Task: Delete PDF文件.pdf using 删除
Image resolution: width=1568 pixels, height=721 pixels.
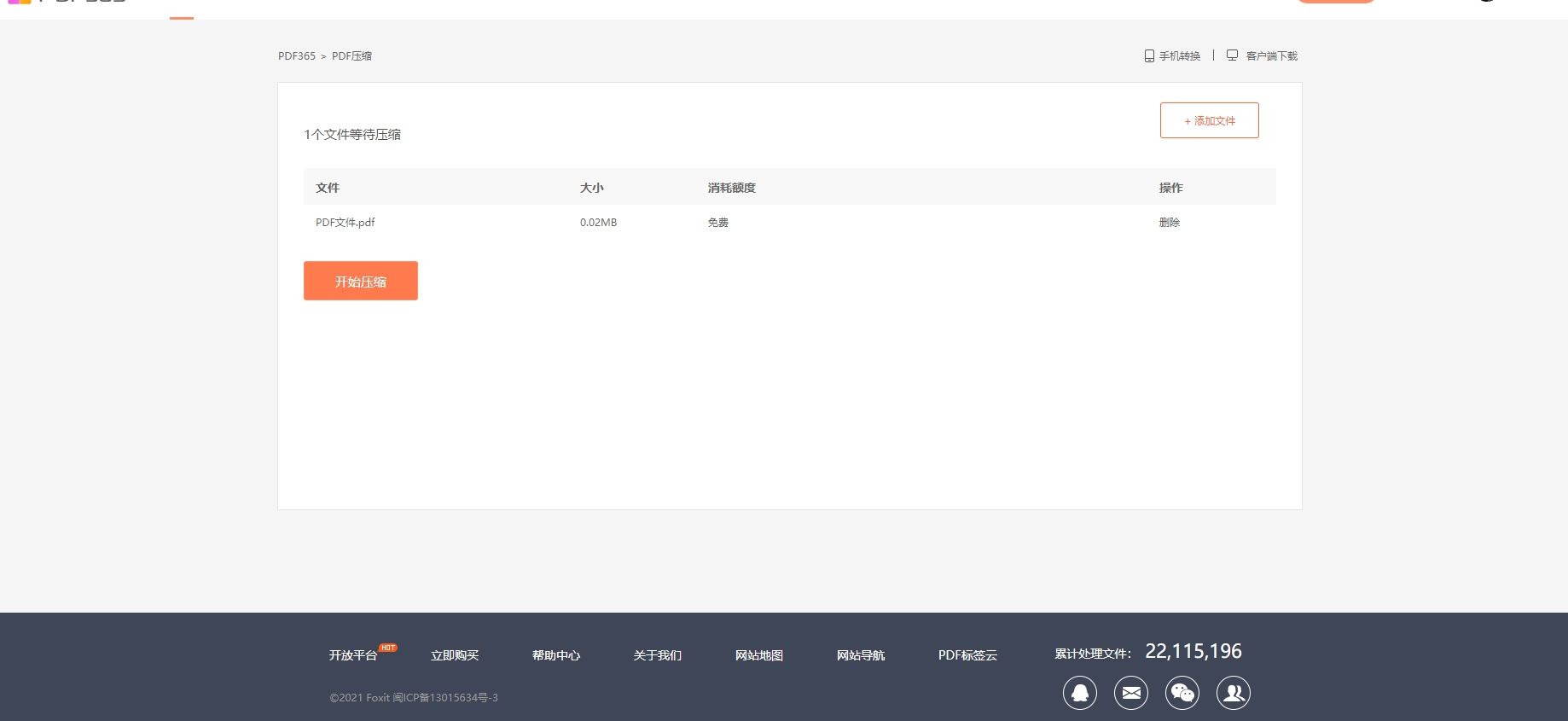Action: pyautogui.click(x=1169, y=223)
